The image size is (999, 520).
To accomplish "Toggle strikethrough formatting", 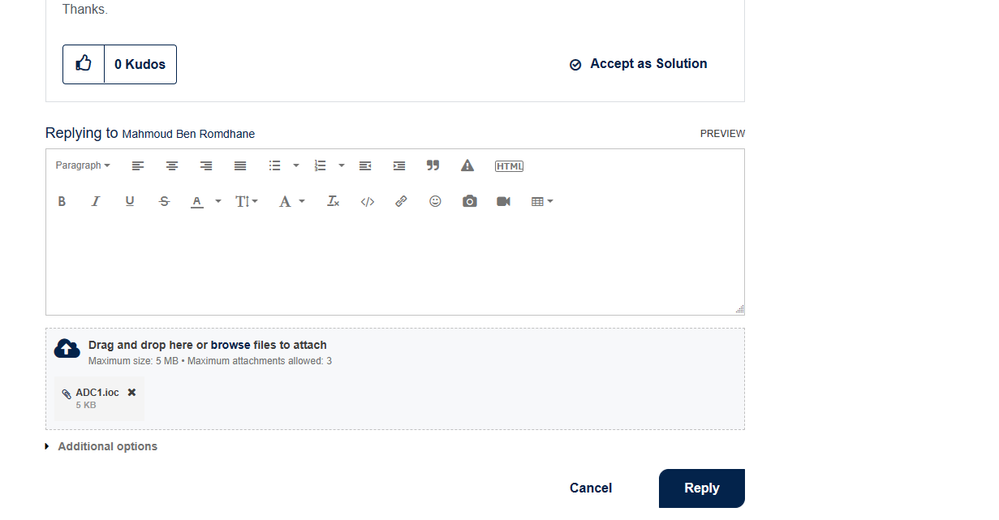I will point(164,202).
